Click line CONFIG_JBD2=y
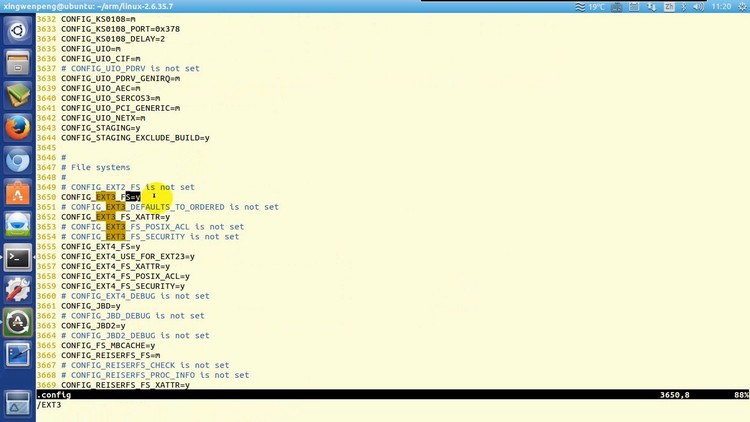This screenshot has height=422, width=750. pyautogui.click(x=93, y=326)
